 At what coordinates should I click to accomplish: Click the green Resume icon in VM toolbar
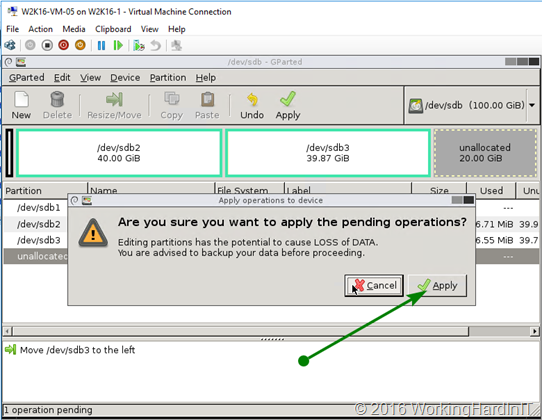click(118, 45)
